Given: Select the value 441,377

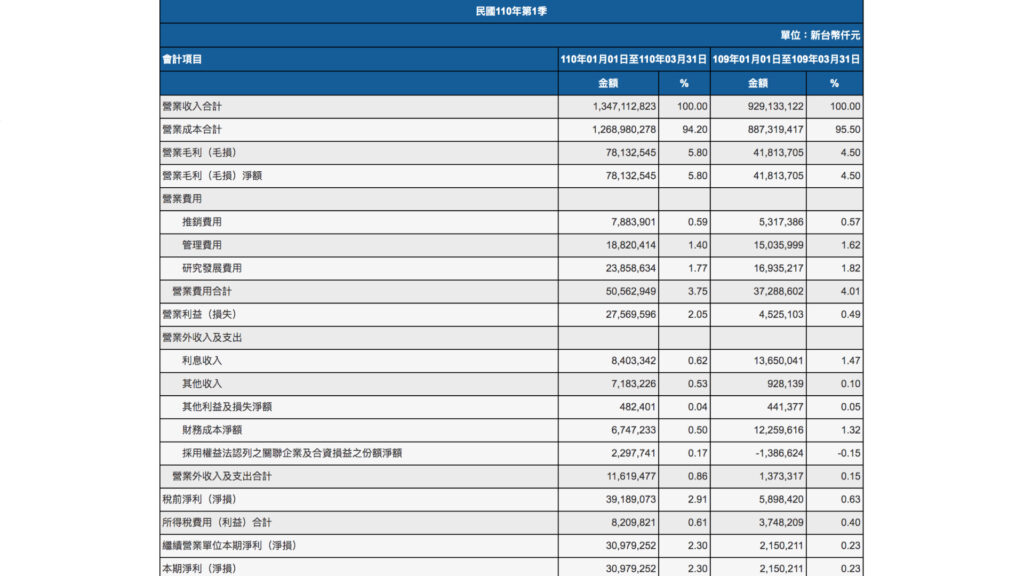Looking at the screenshot, I should coord(786,407).
